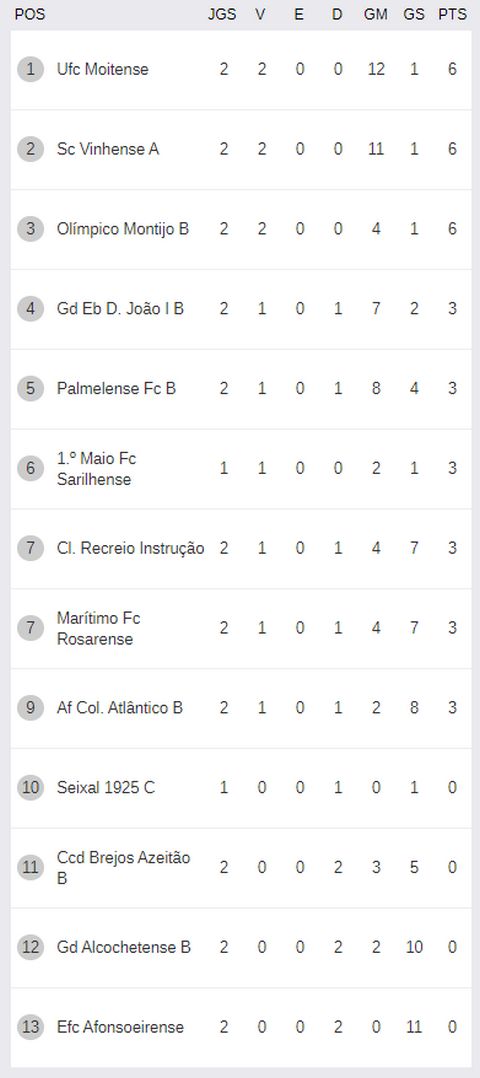
Task: Click the position 2 badge icon
Action: [30, 149]
